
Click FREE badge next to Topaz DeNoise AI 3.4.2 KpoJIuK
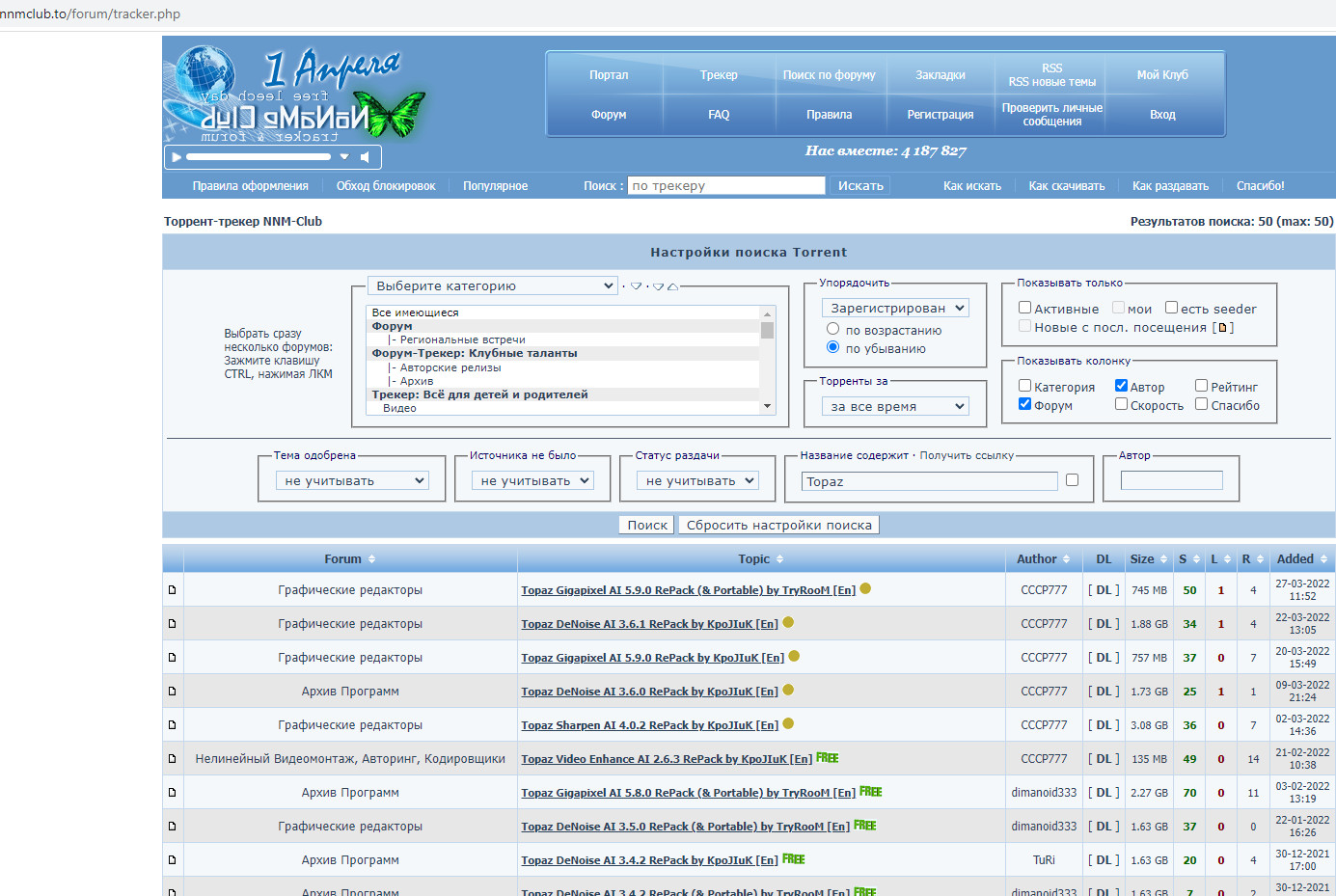click(x=794, y=859)
